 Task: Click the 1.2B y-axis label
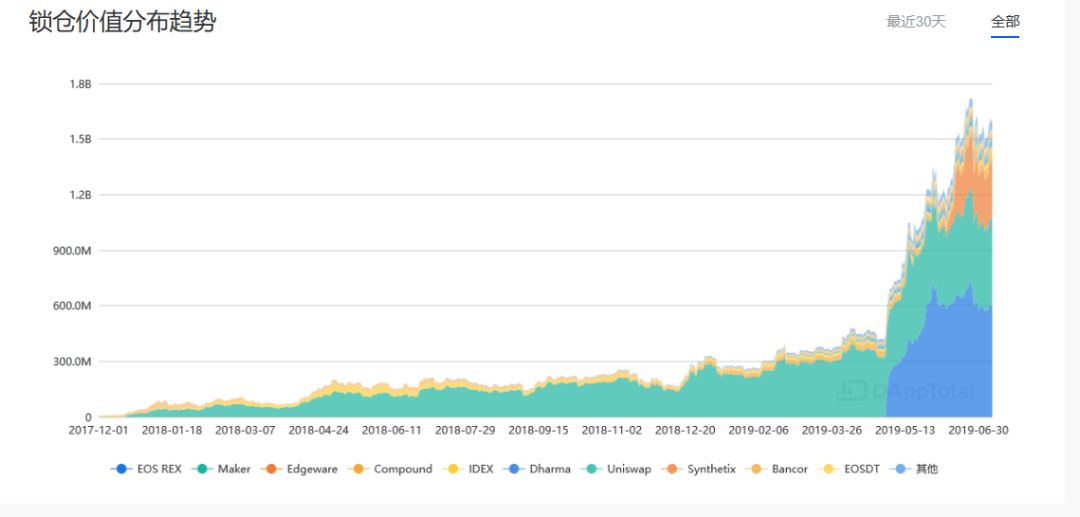pos(80,195)
